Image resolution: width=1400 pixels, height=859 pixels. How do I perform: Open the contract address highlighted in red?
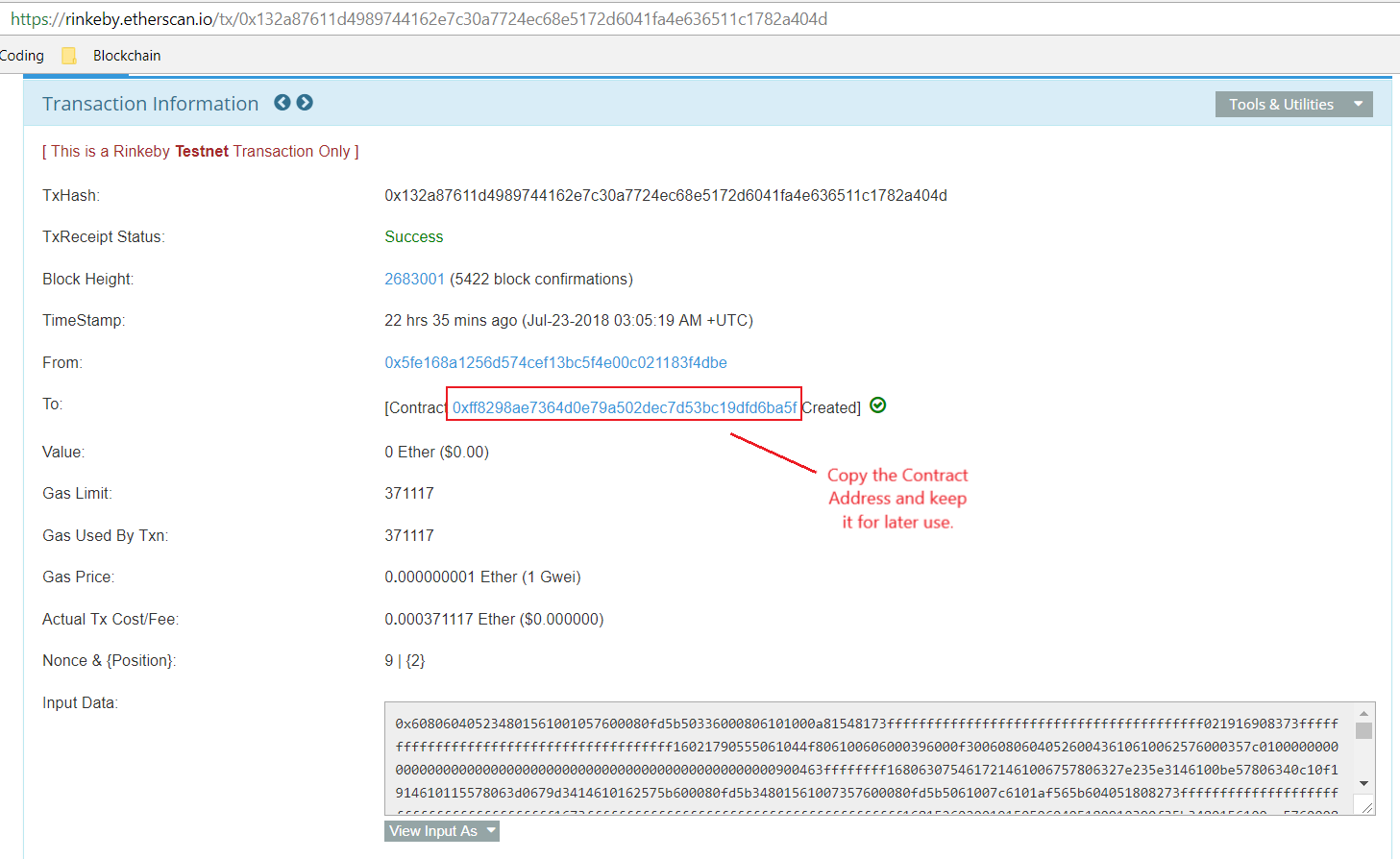624,406
